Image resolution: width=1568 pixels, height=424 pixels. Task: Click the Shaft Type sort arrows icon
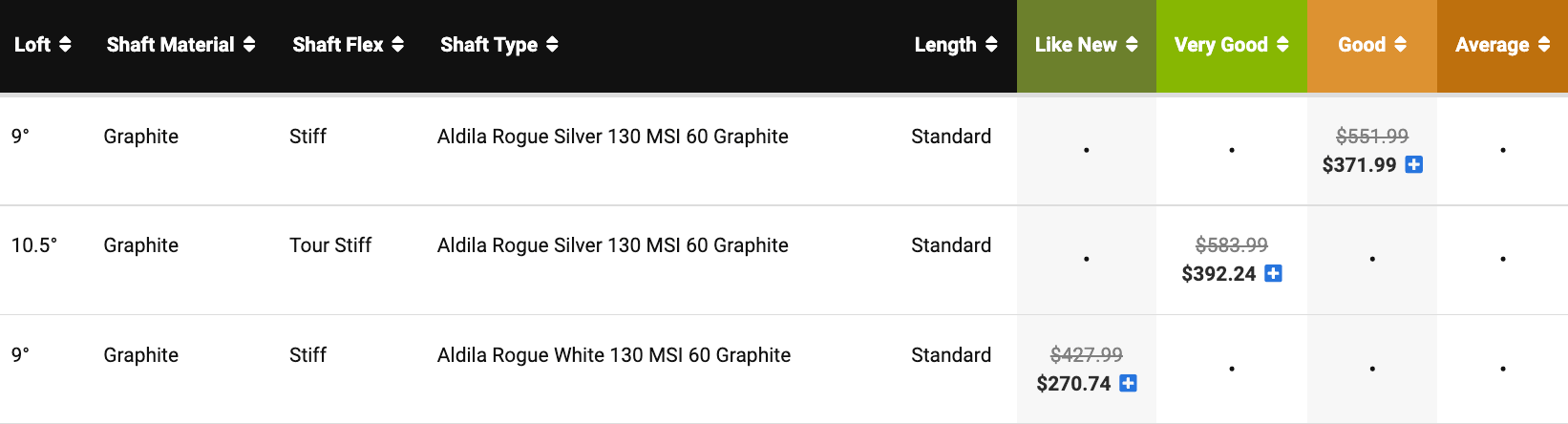[552, 45]
